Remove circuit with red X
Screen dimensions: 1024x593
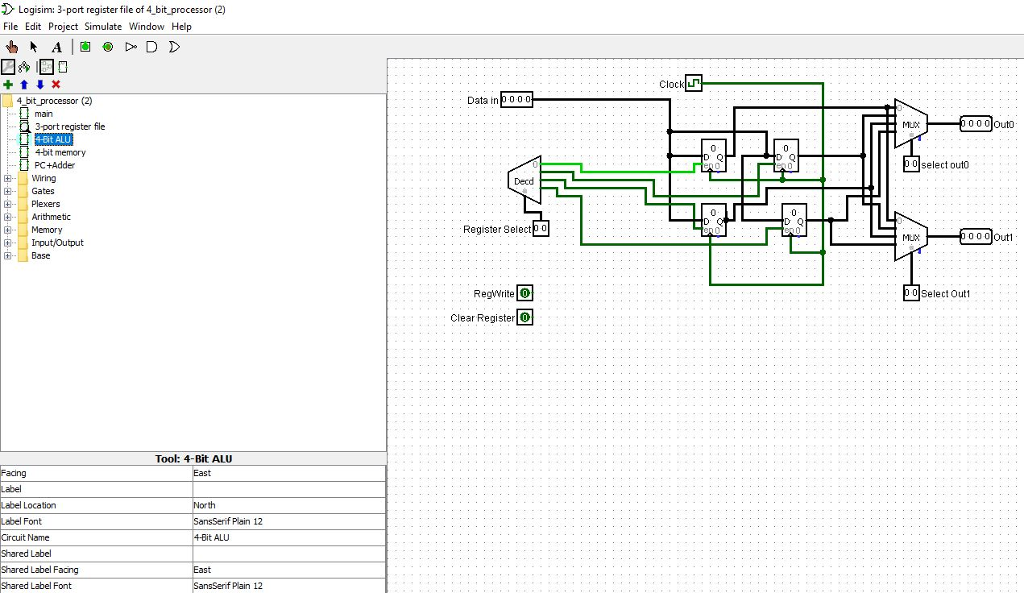coord(56,84)
